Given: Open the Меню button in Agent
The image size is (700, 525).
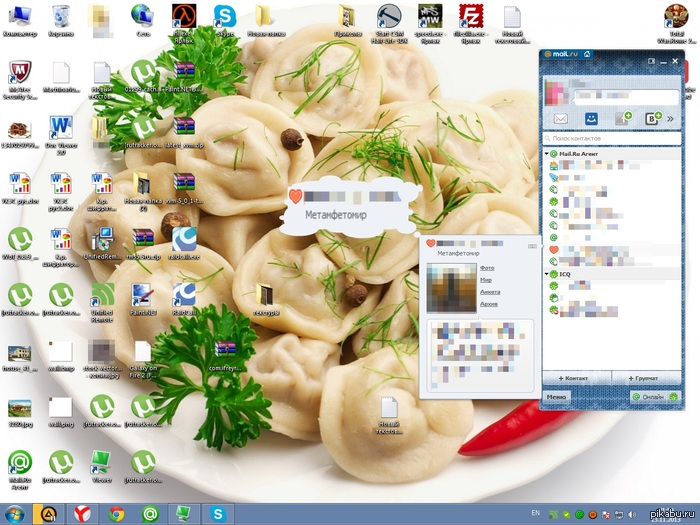Looking at the screenshot, I should [x=556, y=397].
